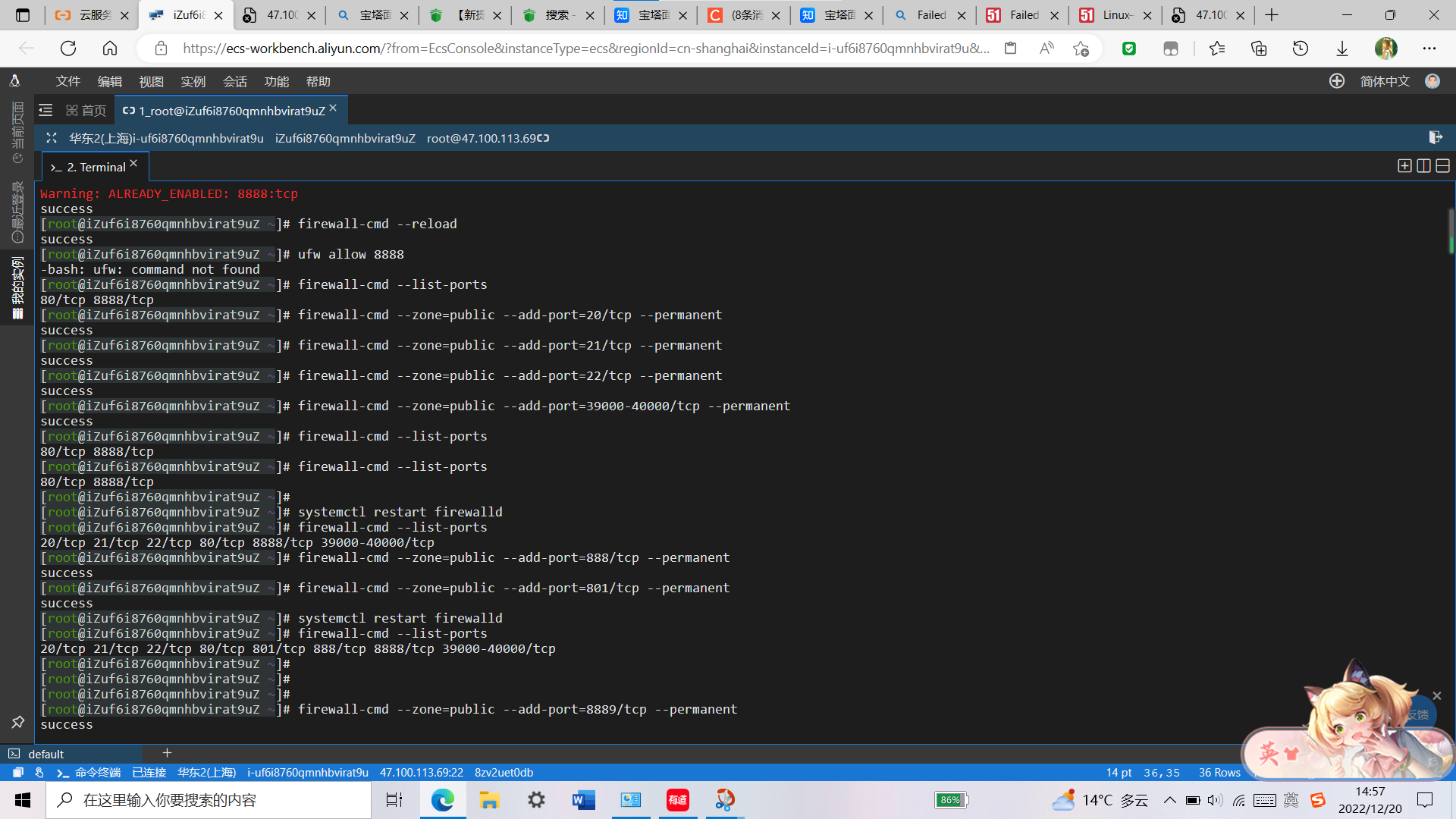The width and height of the screenshot is (1456, 819).
Task: Open the 简体中文 language selector
Action: tap(1385, 81)
